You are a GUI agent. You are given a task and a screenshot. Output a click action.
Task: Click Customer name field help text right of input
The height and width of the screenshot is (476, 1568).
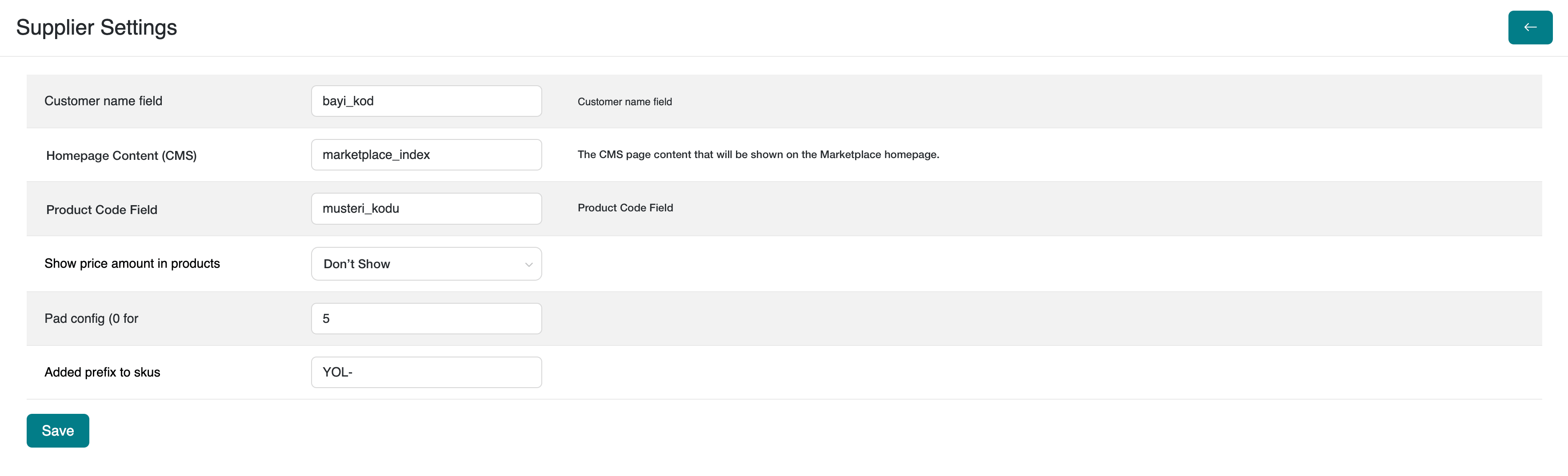pos(624,102)
